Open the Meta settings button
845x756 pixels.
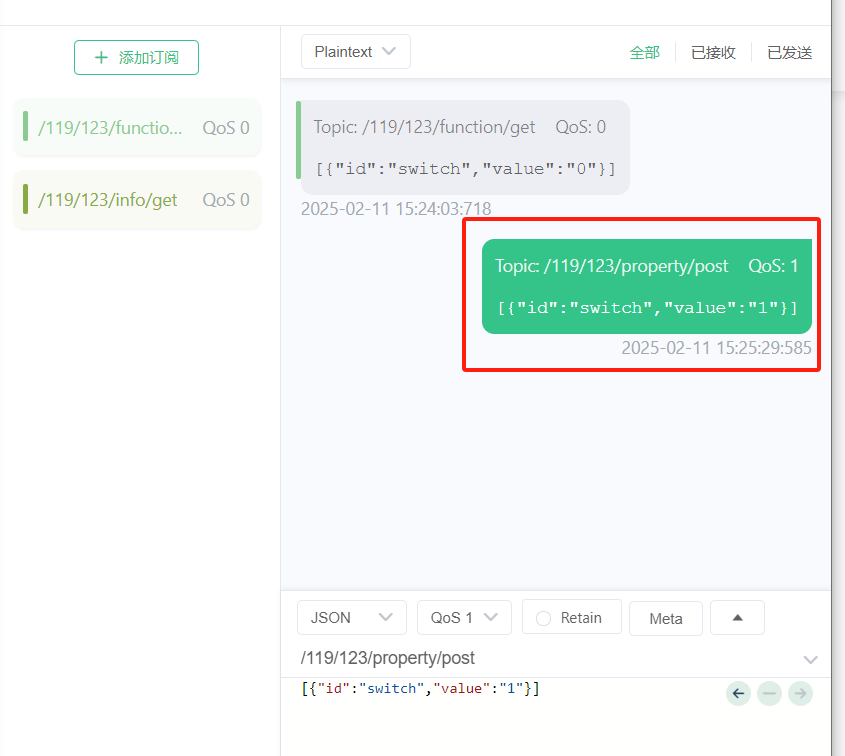tap(665, 619)
